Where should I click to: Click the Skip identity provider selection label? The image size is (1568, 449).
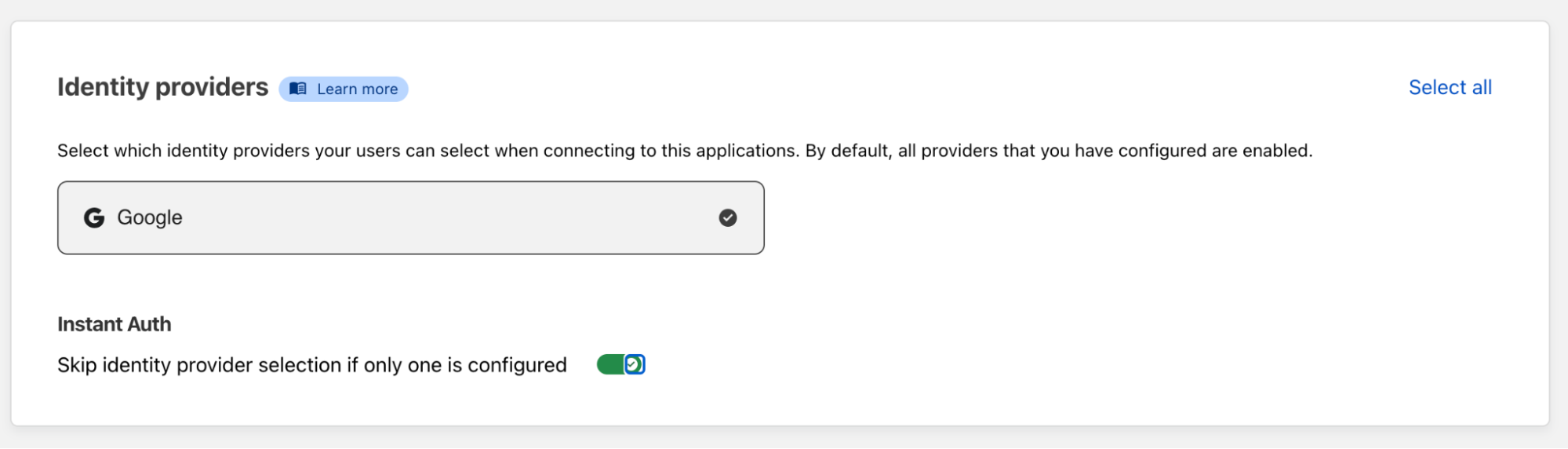click(311, 365)
